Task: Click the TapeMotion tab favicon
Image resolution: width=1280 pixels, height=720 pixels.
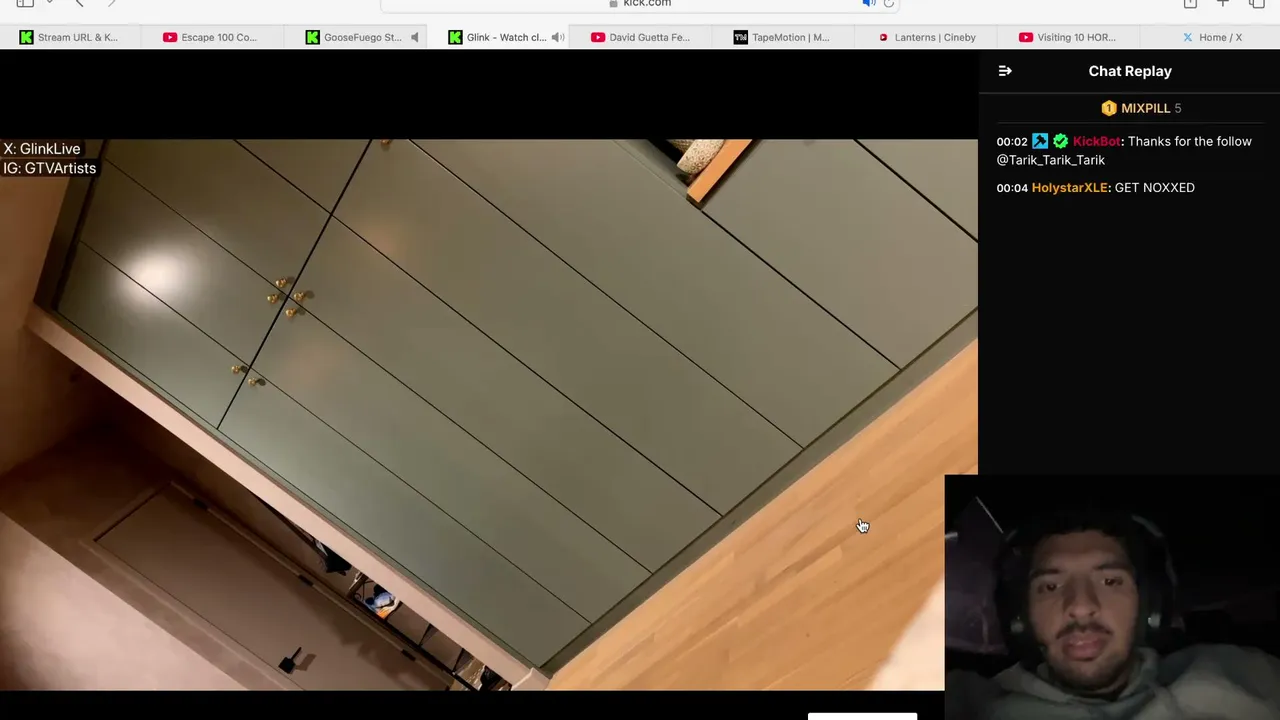Action: [x=740, y=37]
